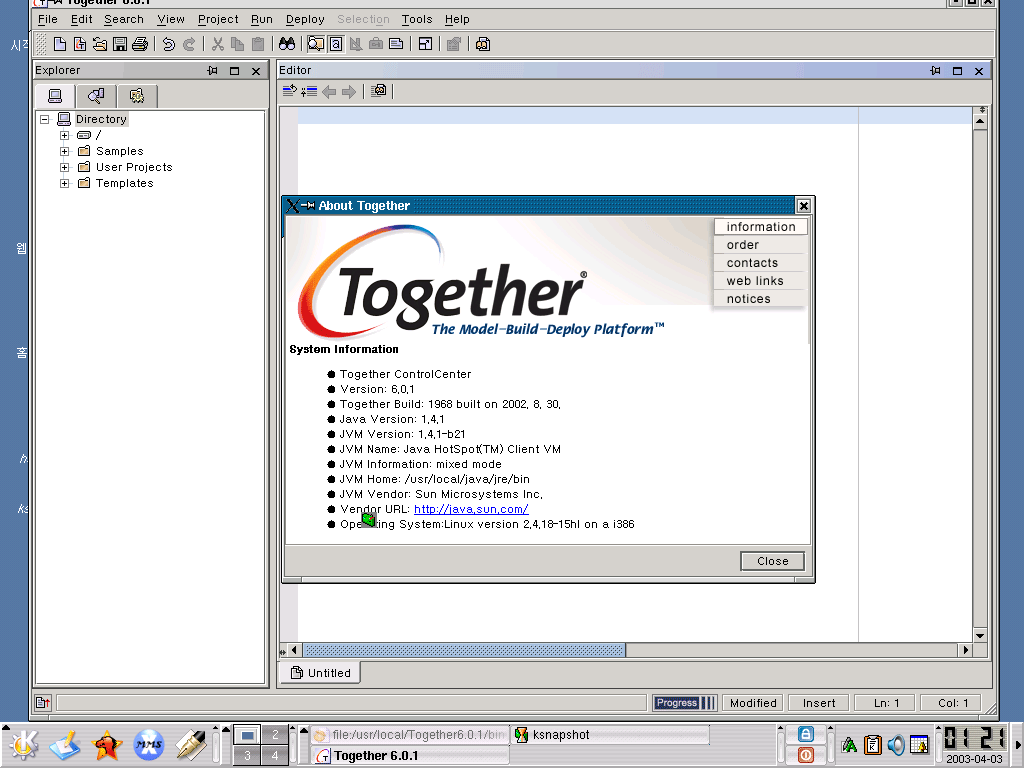Expand the root '/' drive node

coord(65,135)
